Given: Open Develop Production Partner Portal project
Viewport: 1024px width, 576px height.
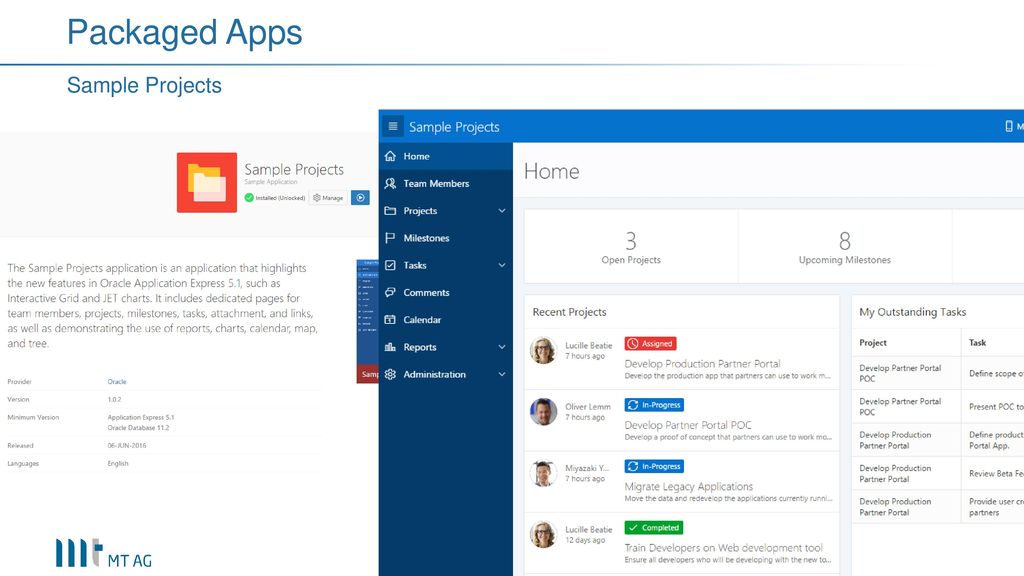Looking at the screenshot, I should tap(702, 364).
